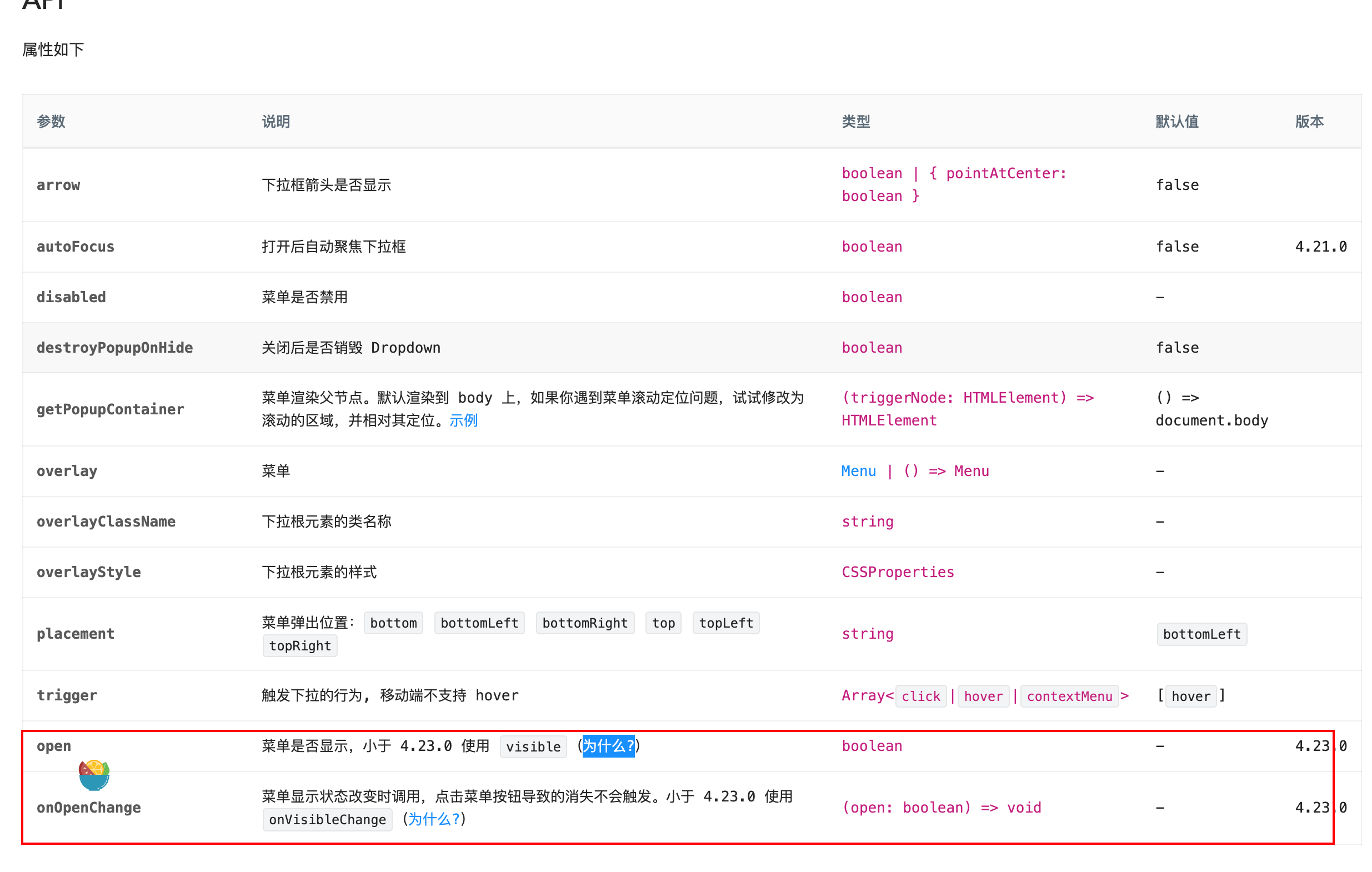This screenshot has height=872, width=1372.
Task: Click the bottomLeft default value tag
Action: [x=1201, y=634]
